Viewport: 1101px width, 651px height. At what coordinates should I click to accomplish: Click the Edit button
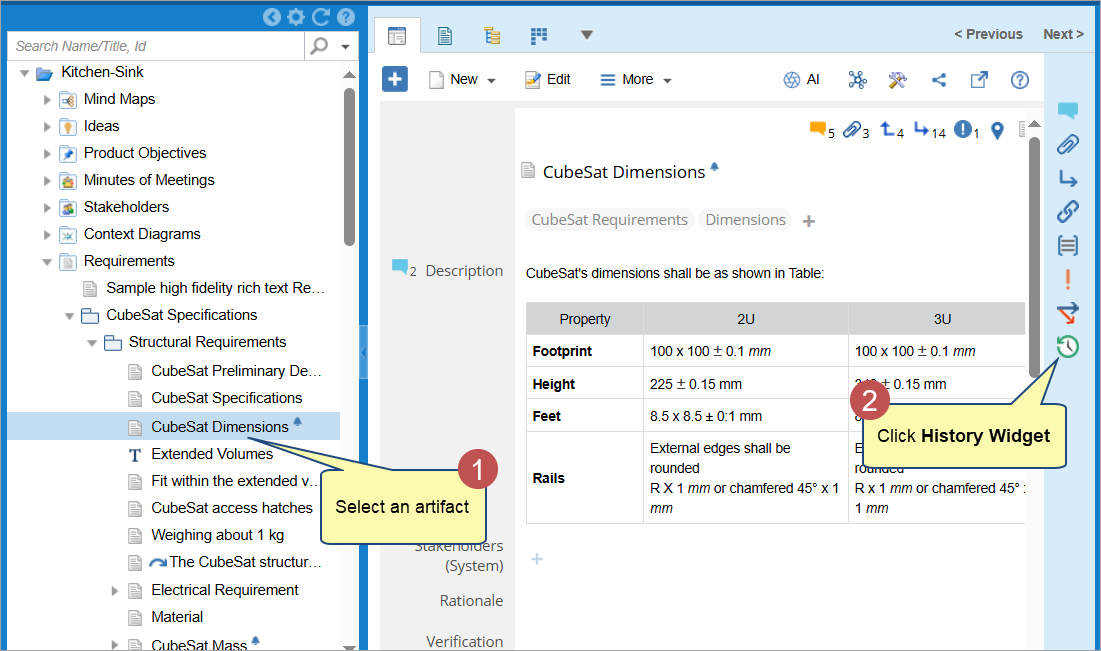[547, 80]
